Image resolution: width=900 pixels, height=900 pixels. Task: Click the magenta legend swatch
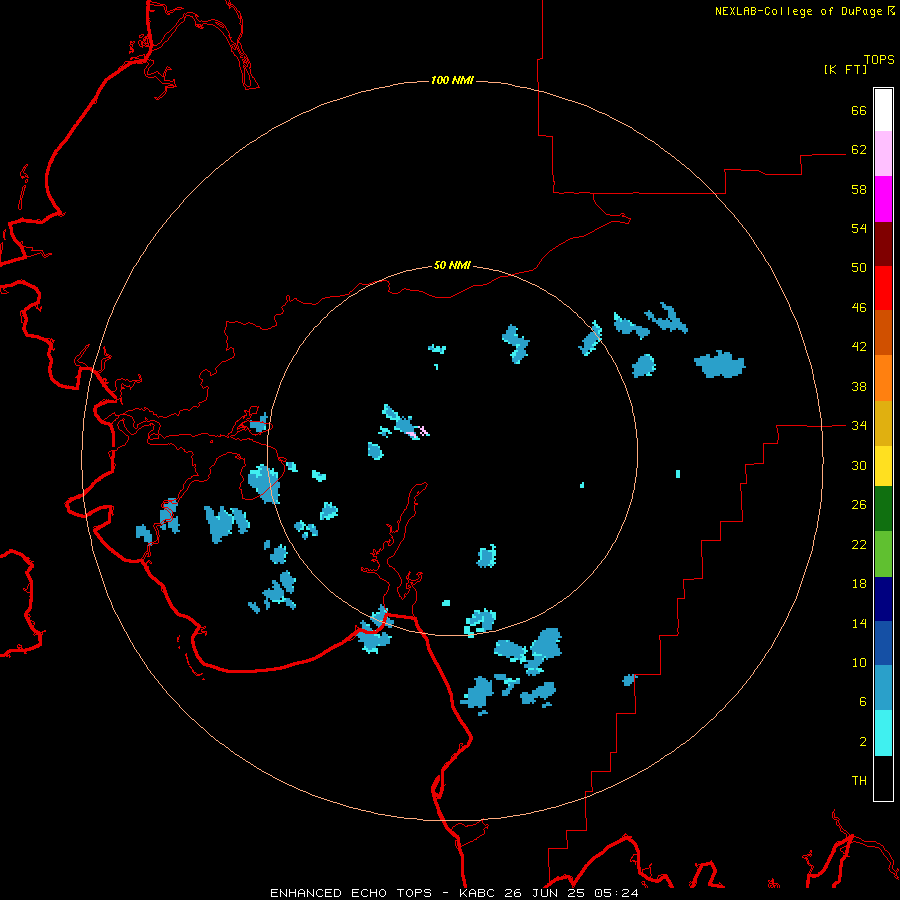pos(883,199)
